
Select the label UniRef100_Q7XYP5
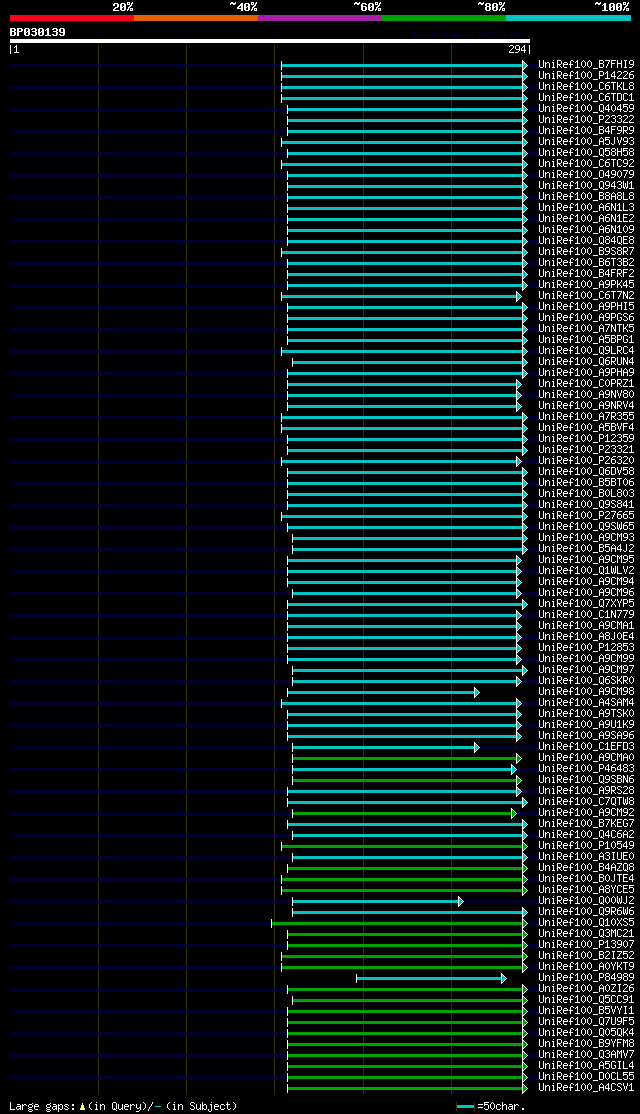click(x=586, y=604)
